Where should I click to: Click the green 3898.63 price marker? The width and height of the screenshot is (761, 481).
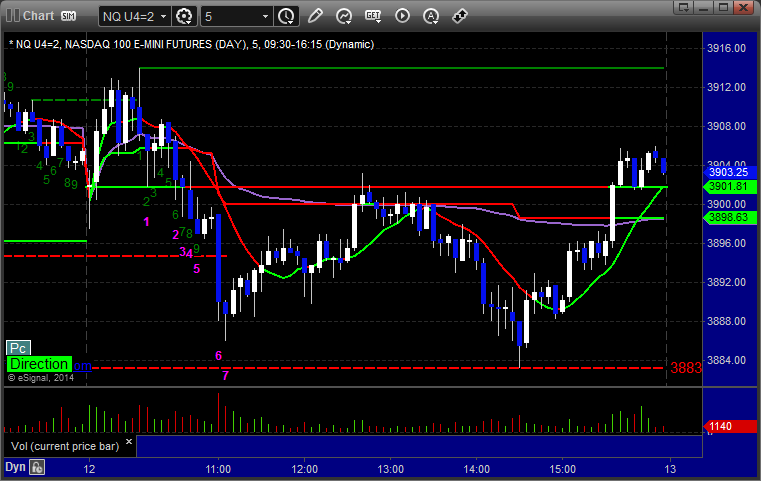[x=730, y=217]
